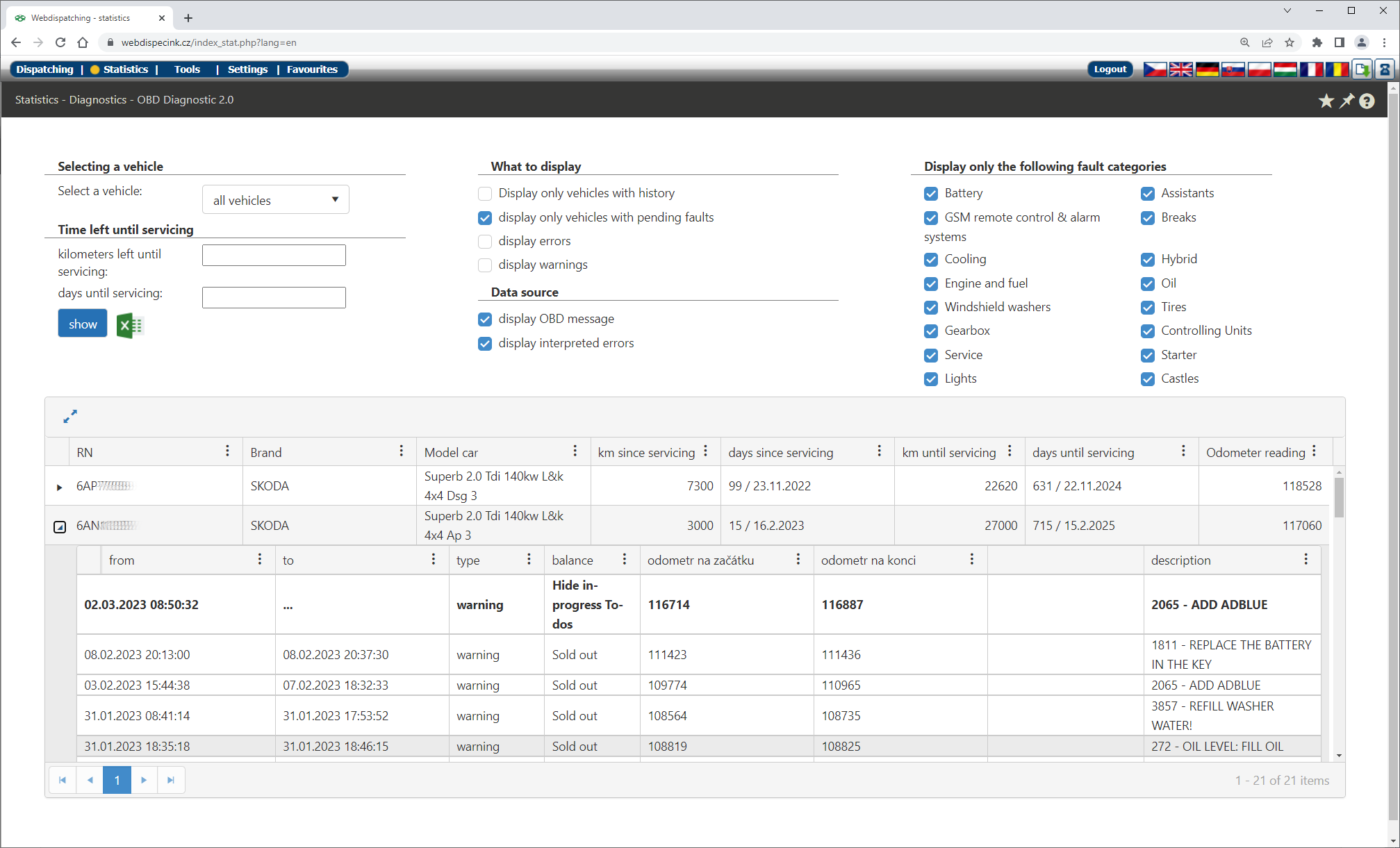
Task: Open help via the question mark icon
Action: coord(1367,101)
